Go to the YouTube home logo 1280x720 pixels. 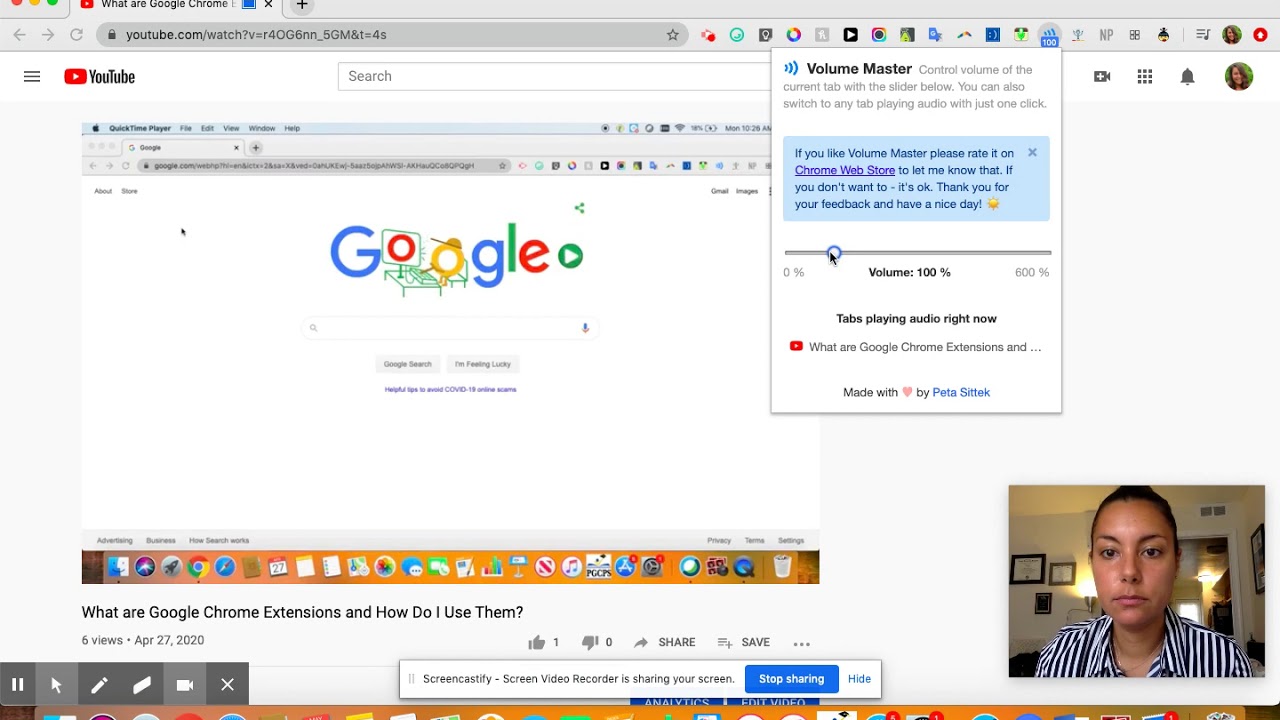99,76
